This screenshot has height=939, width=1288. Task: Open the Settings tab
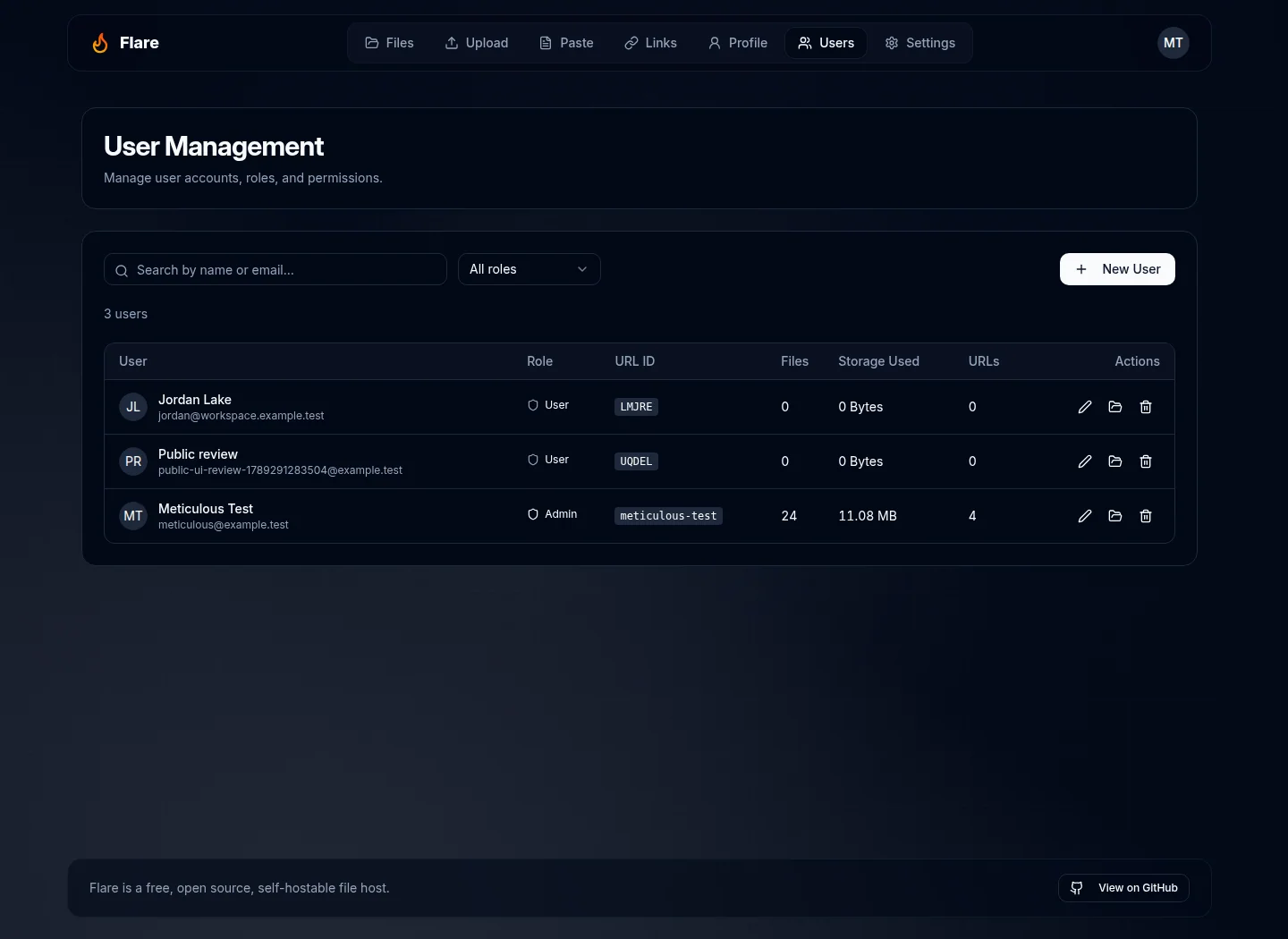click(920, 43)
